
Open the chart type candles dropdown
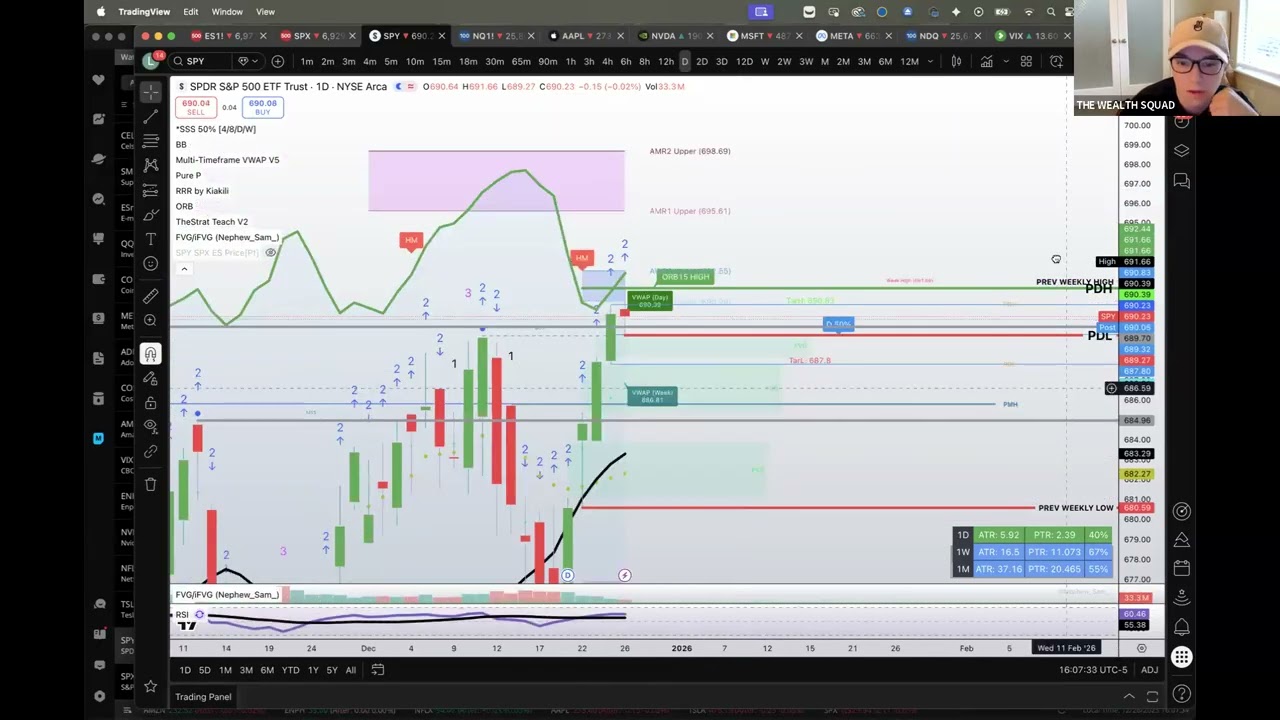tap(956, 61)
